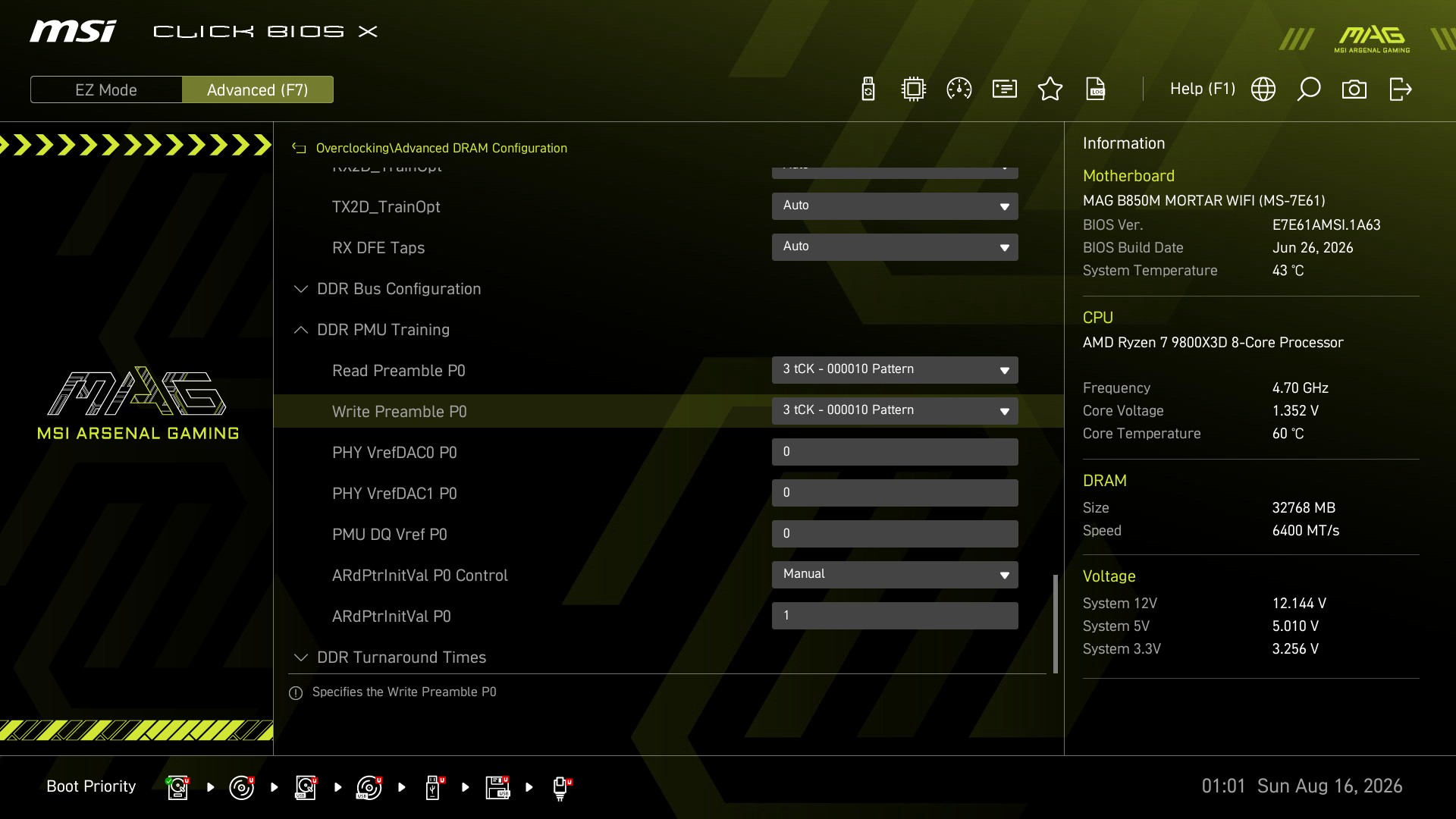Select the PMU DQ Vref P0 label
The image size is (1456, 819).
click(390, 535)
